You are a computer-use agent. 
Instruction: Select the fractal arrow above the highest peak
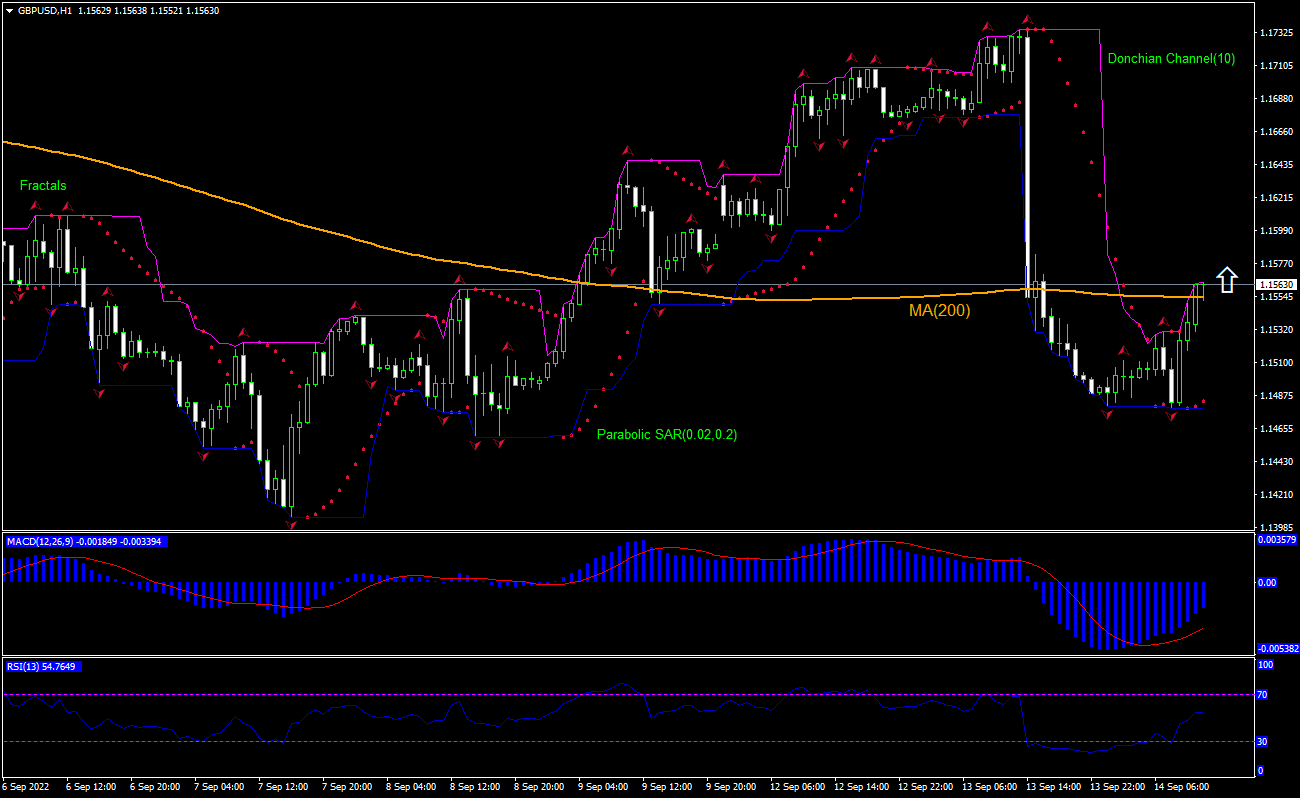point(1026,20)
